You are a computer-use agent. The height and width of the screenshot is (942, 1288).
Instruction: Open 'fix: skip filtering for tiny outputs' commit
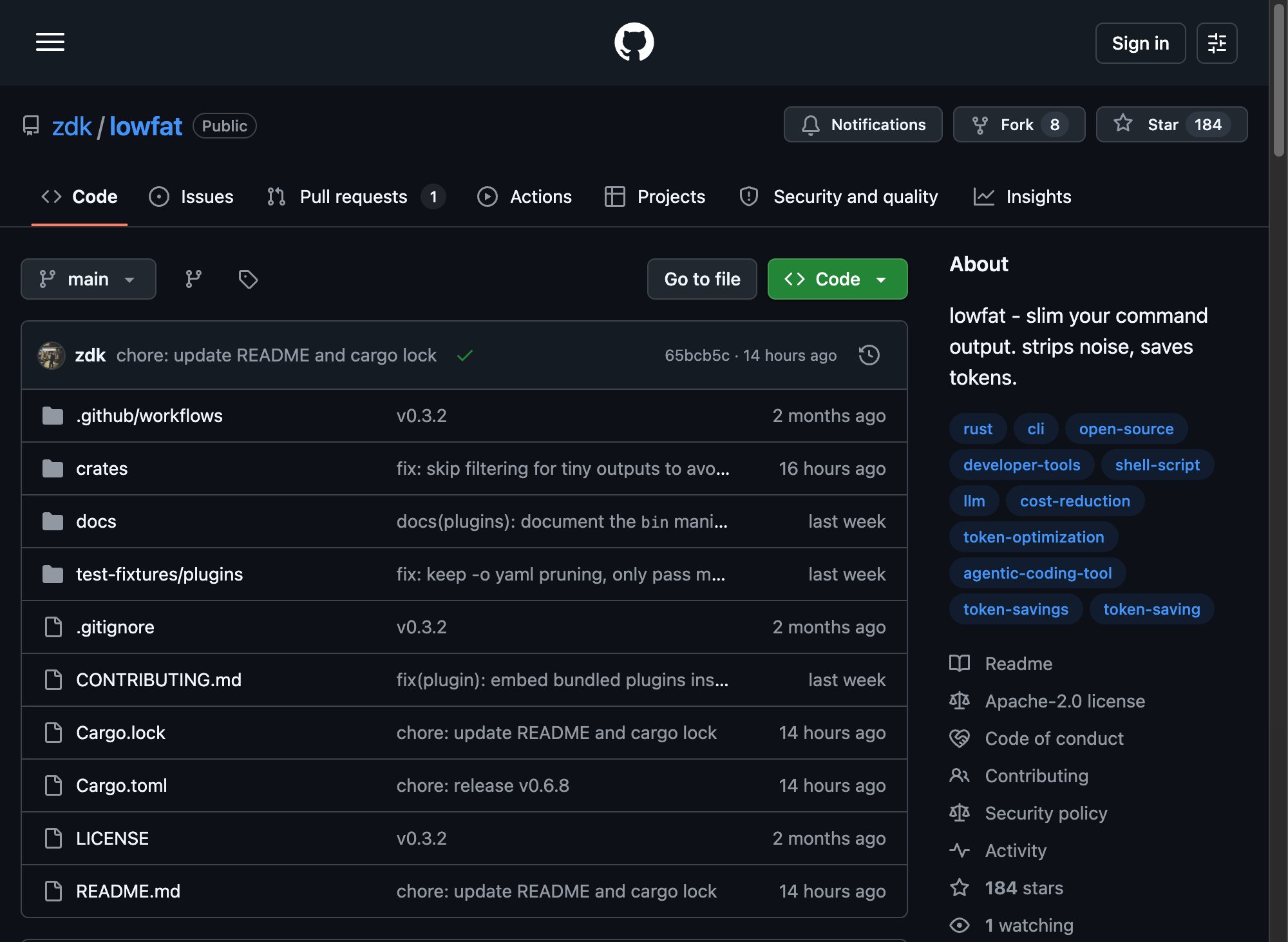(x=563, y=468)
